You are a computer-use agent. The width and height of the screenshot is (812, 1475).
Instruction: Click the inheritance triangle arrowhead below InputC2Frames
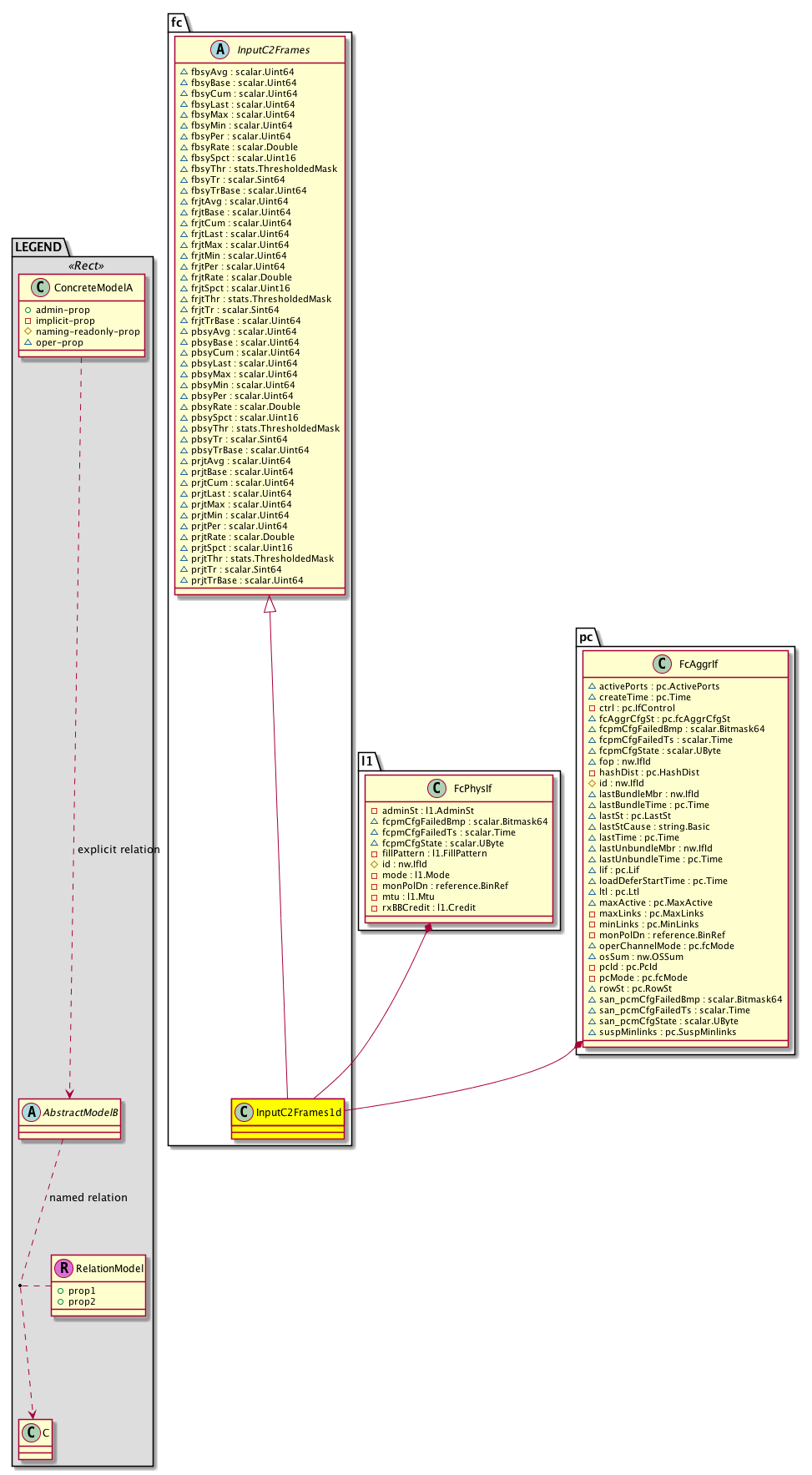point(270,604)
